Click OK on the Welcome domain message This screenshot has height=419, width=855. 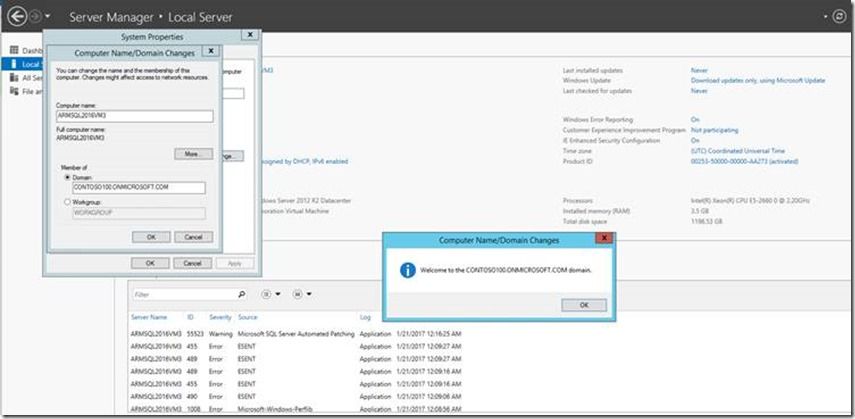pyautogui.click(x=584, y=305)
